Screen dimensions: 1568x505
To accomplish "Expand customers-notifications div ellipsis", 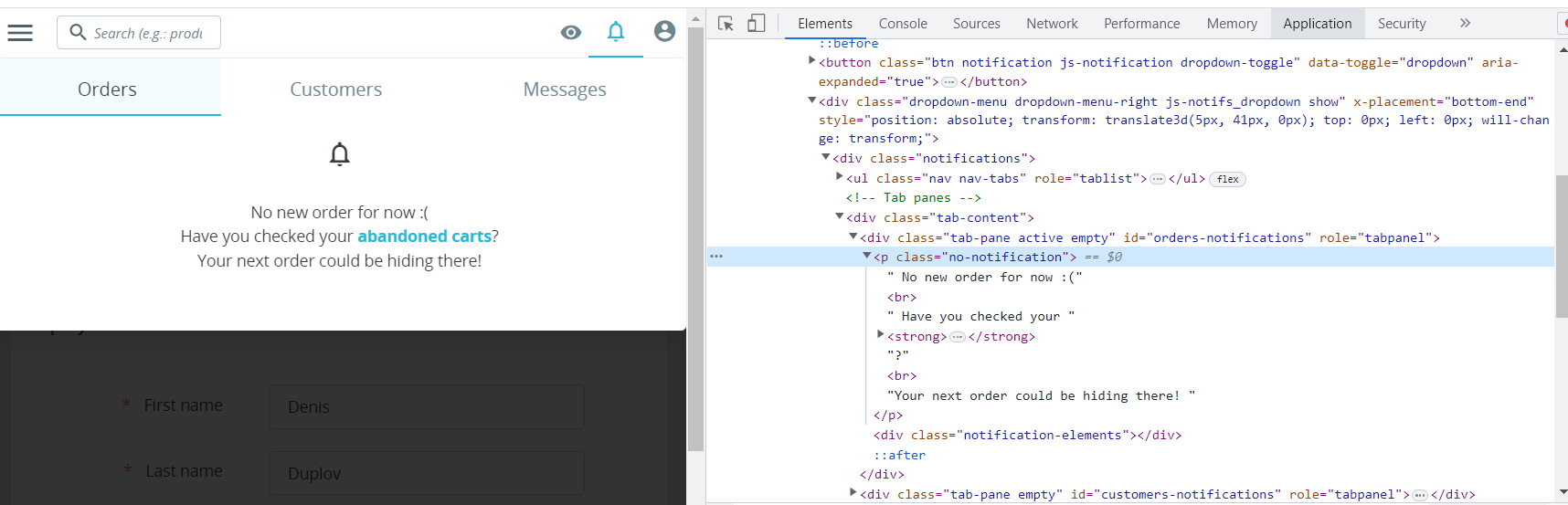I will pyautogui.click(x=1420, y=495).
